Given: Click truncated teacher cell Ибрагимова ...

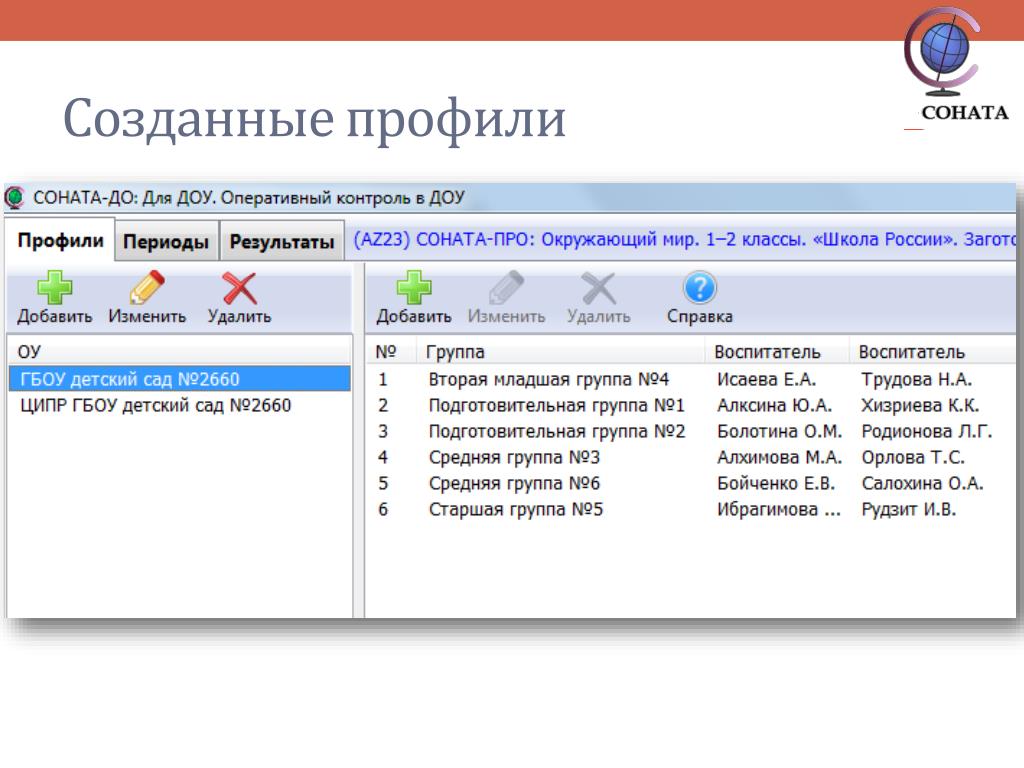Looking at the screenshot, I should [778, 509].
